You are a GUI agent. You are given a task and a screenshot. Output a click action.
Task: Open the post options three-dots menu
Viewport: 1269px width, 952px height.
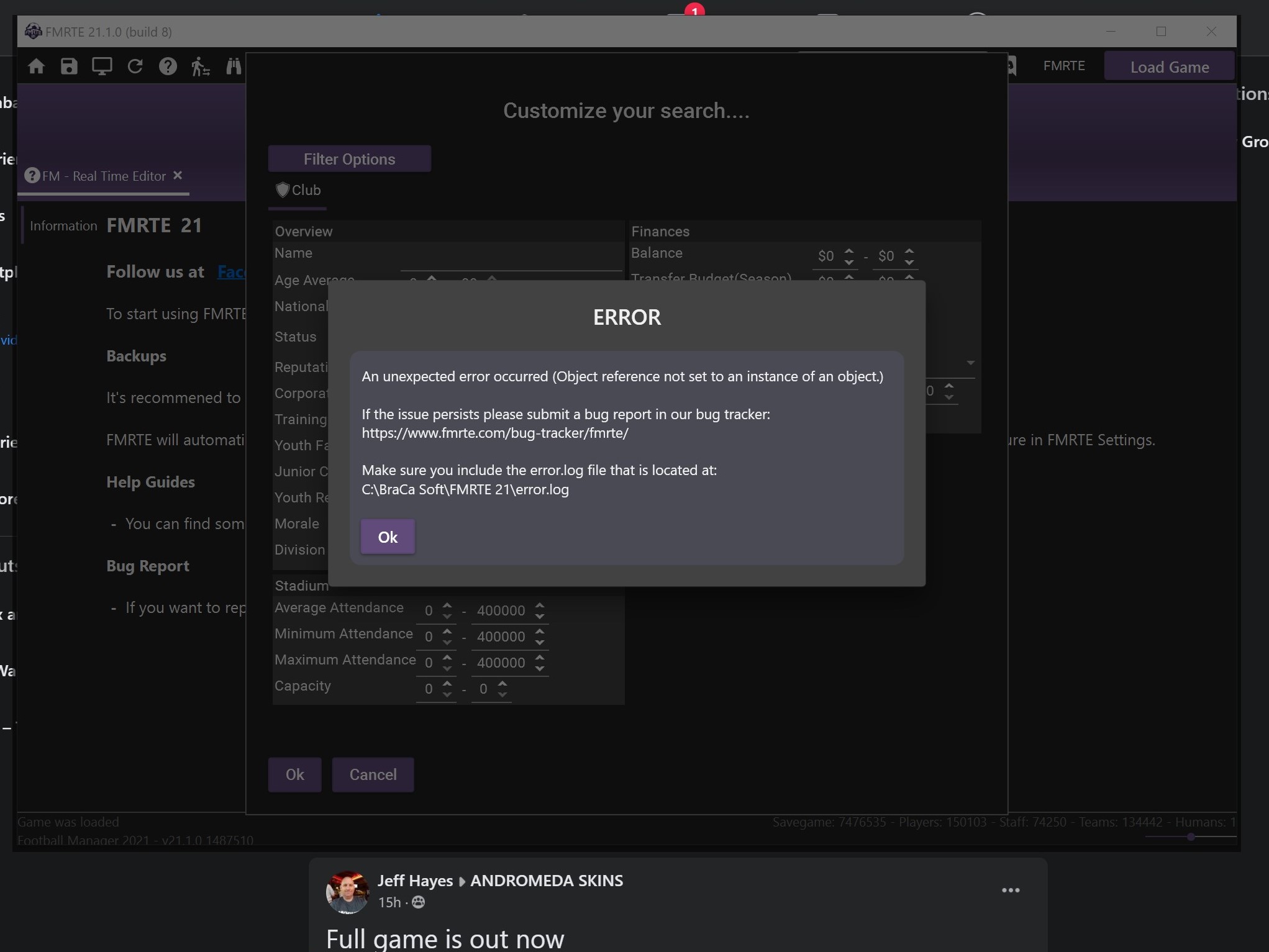[x=1011, y=891]
